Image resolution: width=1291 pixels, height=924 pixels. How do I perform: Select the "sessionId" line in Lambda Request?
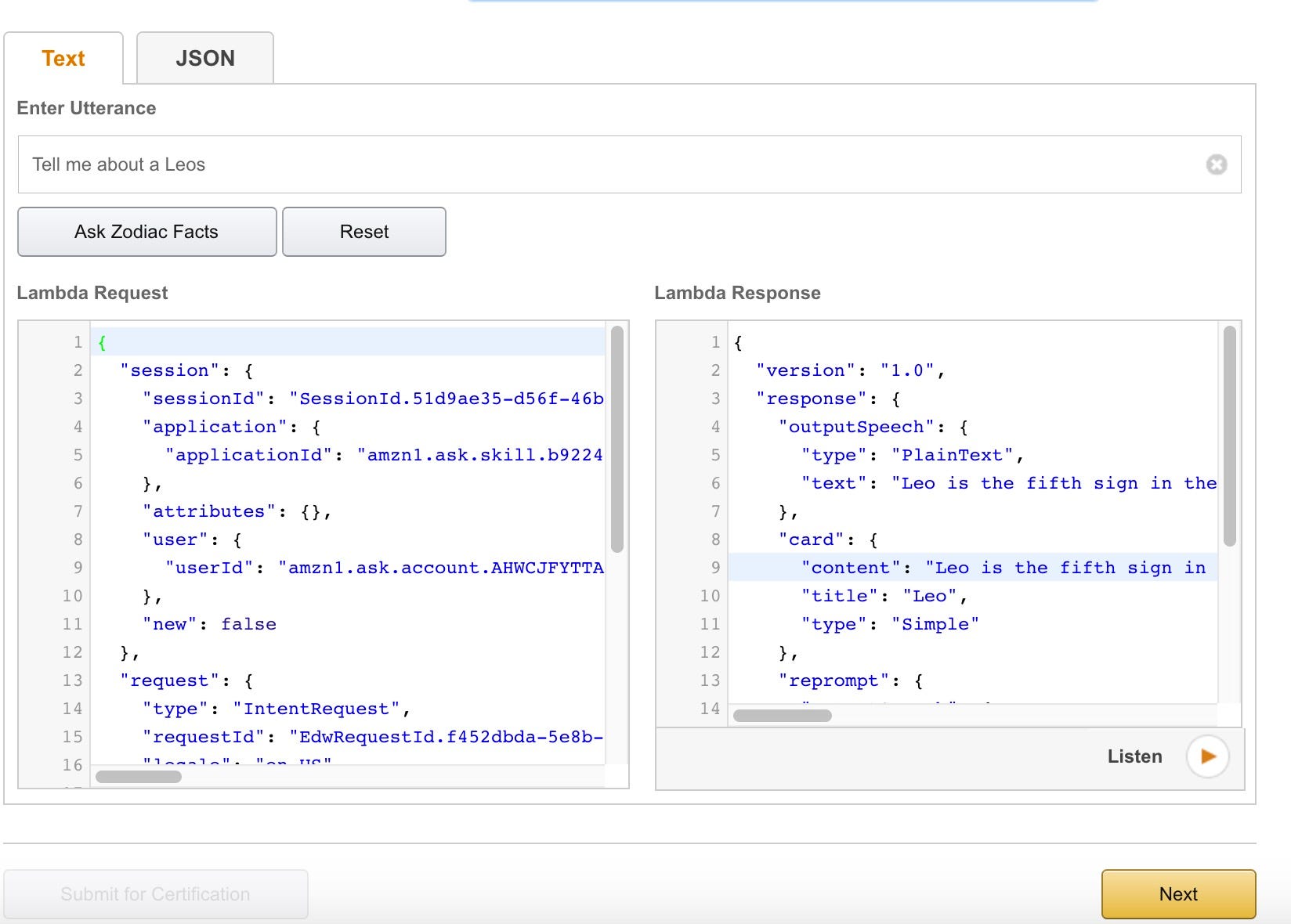click(x=373, y=399)
